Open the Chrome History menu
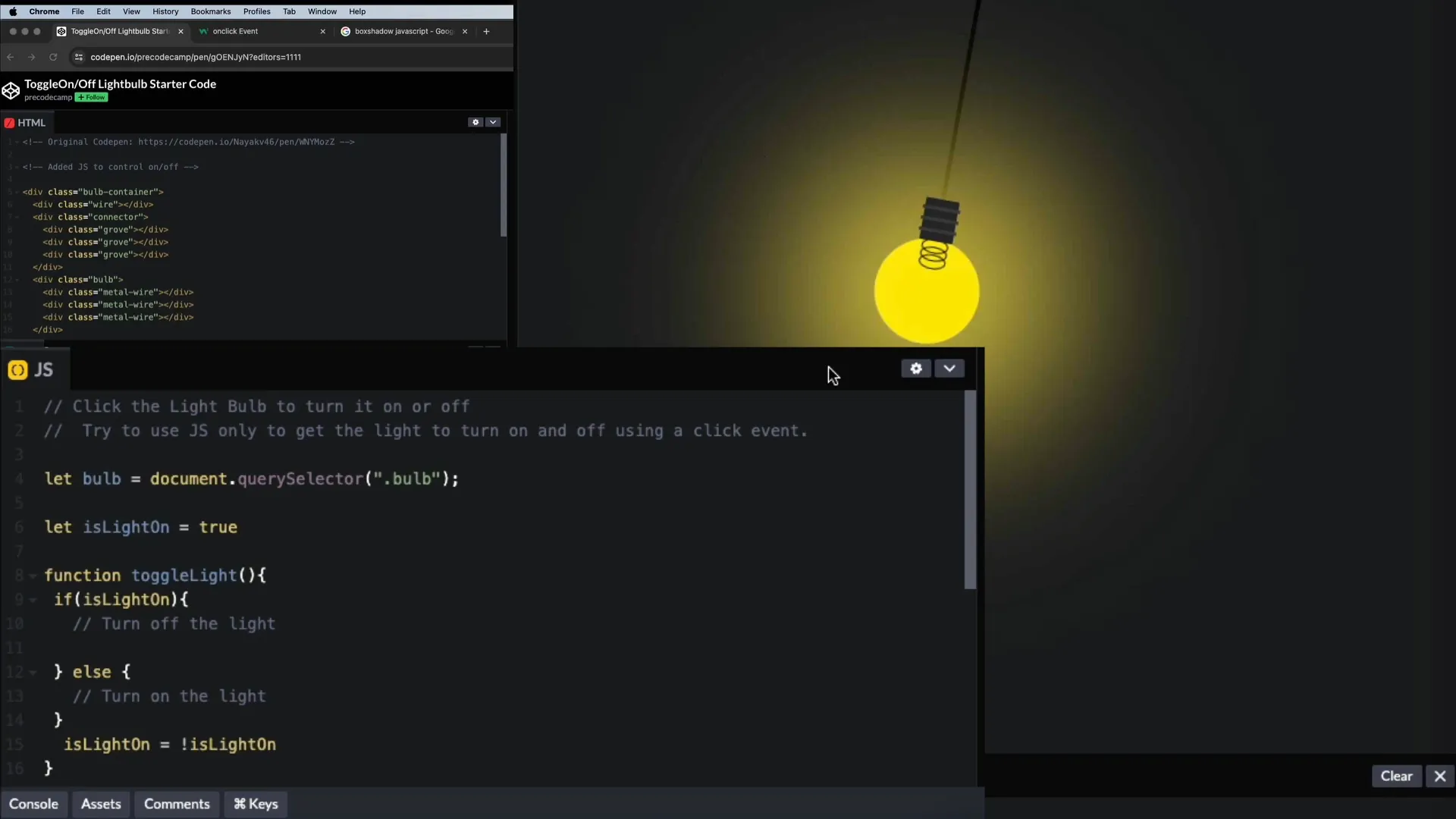Image resolution: width=1456 pixels, height=819 pixels. 165,11
